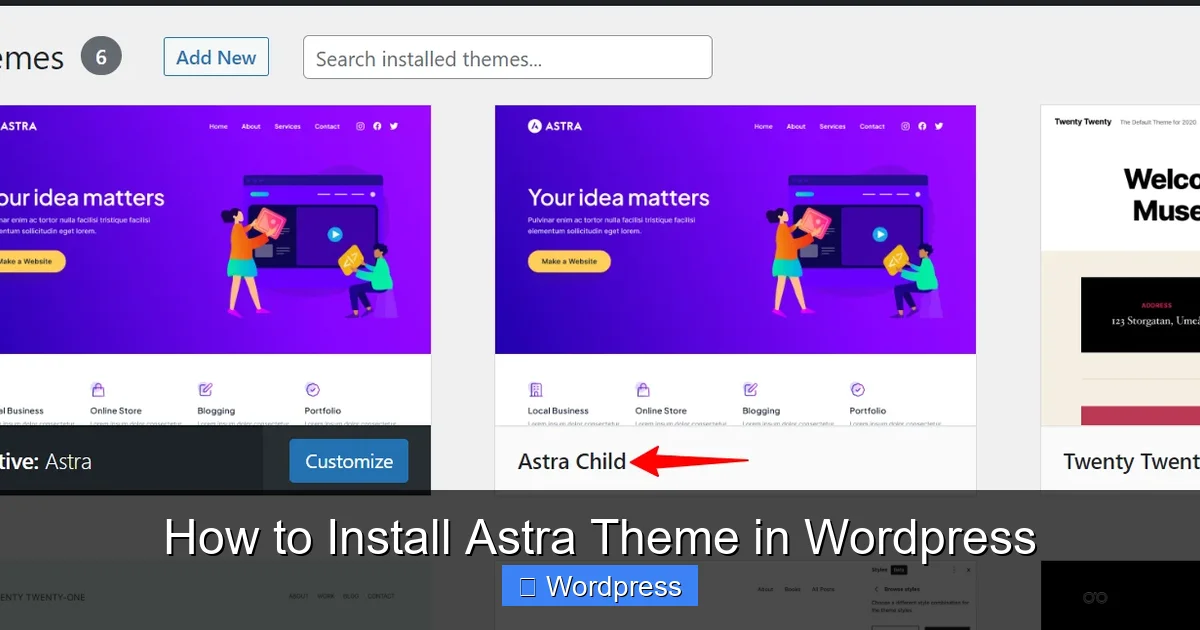The height and width of the screenshot is (630, 1200).
Task: Select the Contact menu item in Astra Child header
Action: [872, 126]
